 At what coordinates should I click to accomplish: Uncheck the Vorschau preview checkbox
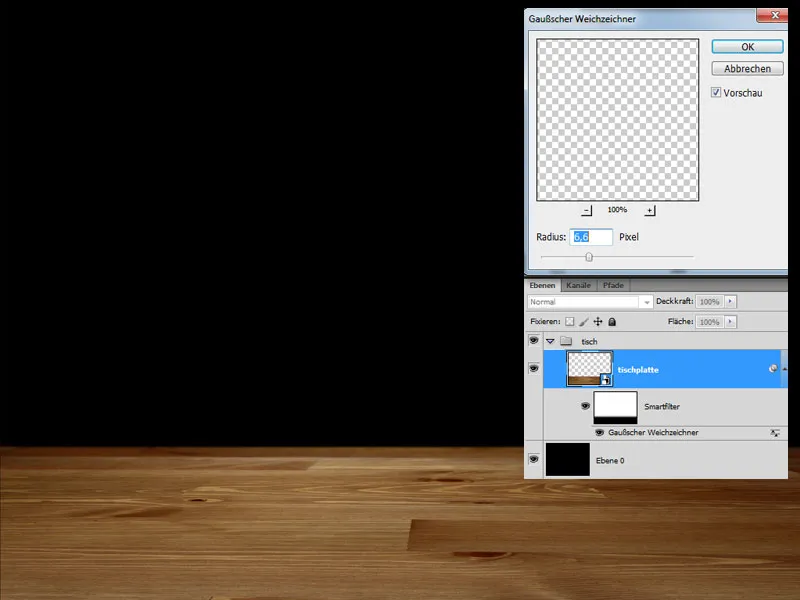pyautogui.click(x=716, y=92)
